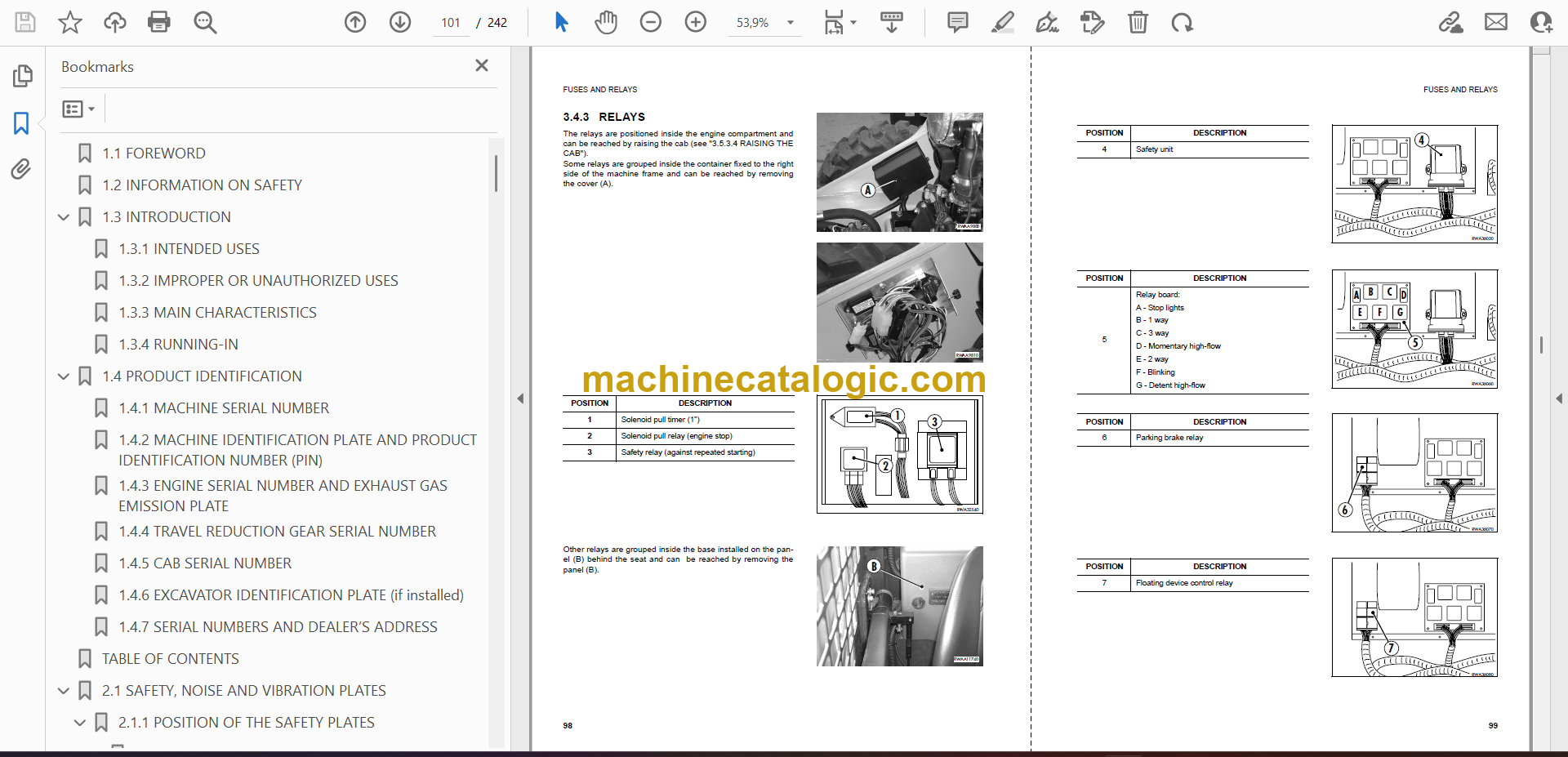Toggle the Bookmarks sidebar panel
The width and height of the screenshot is (1568, 757).
tap(22, 123)
